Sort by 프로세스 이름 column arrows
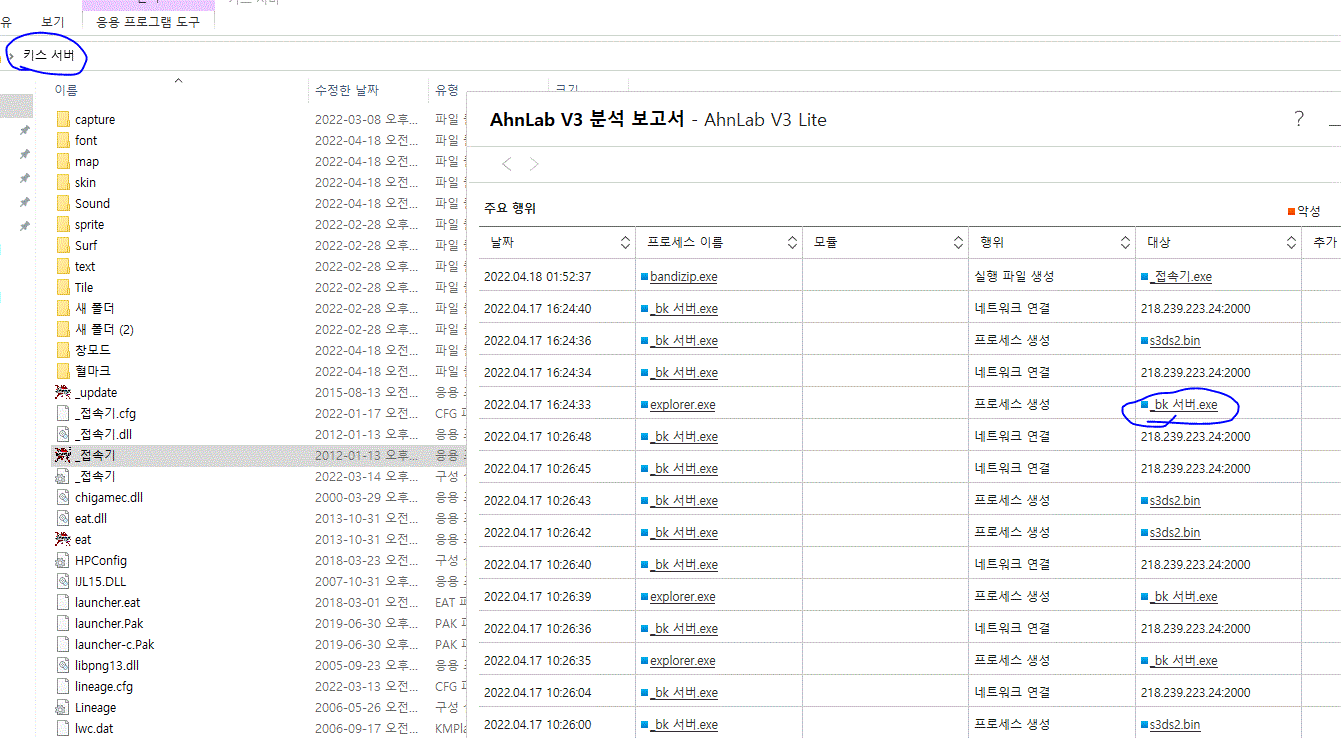The width and height of the screenshot is (1341, 738). [792, 242]
